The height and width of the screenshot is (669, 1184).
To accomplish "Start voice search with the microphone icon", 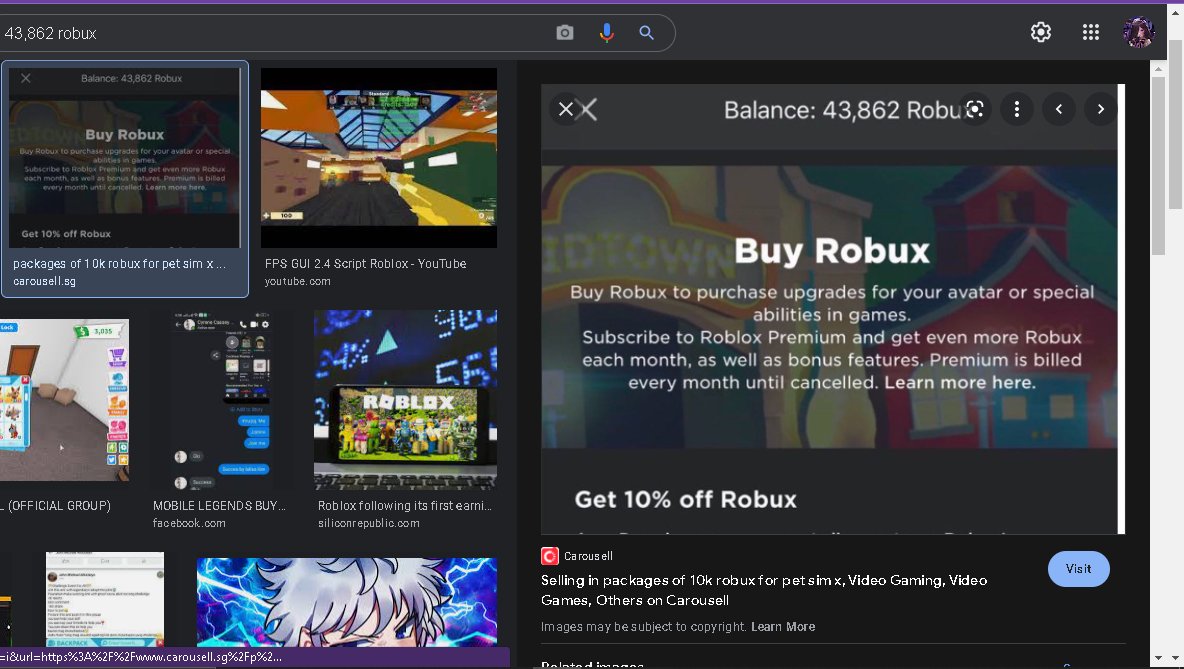I will click(x=606, y=32).
